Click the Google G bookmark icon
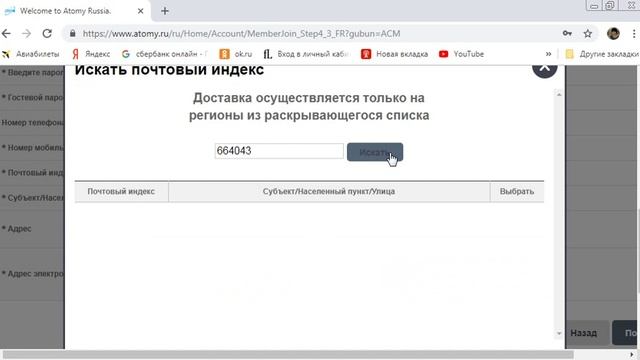The width and height of the screenshot is (640, 360). point(126,54)
